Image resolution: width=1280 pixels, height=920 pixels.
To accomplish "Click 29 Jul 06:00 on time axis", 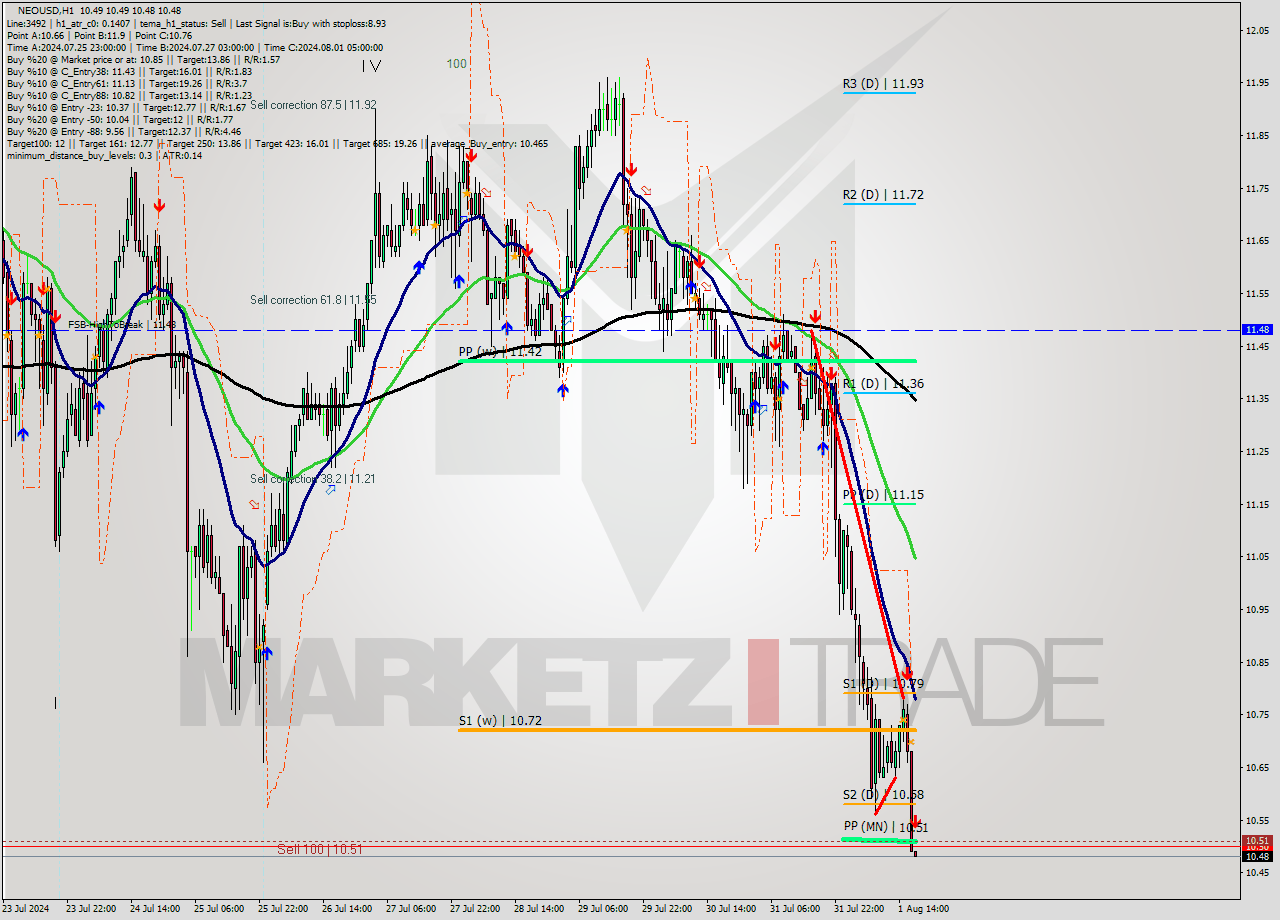I will [x=603, y=909].
